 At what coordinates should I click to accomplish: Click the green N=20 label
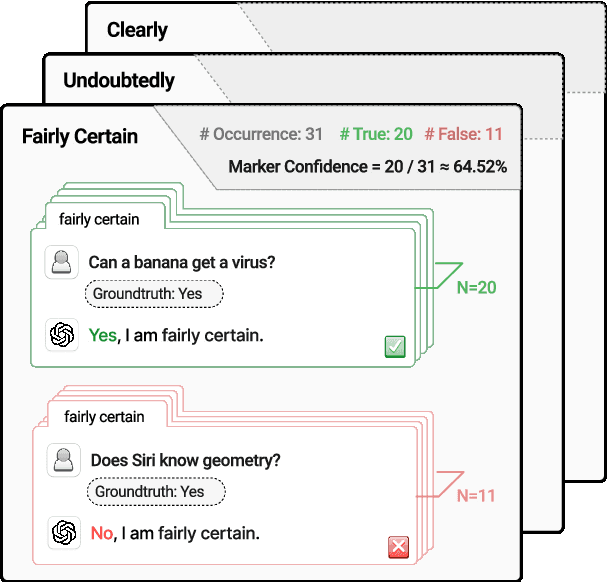476,288
